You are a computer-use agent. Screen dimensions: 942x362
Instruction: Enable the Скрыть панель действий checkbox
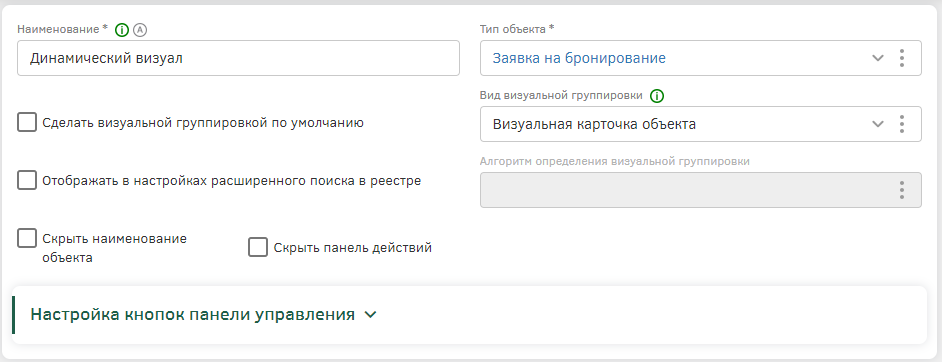pos(258,247)
